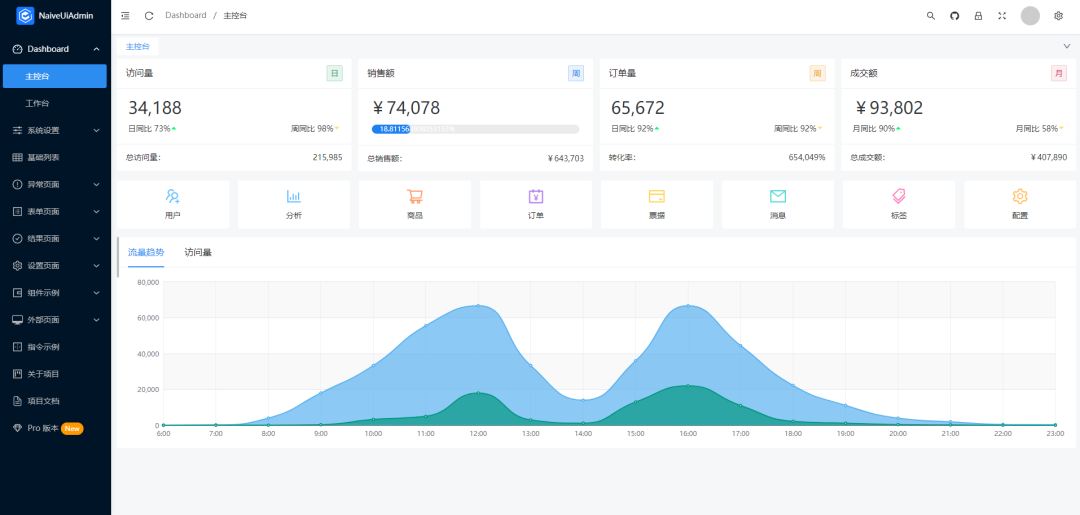
Task: Open user avatar menu
Action: [1030, 16]
